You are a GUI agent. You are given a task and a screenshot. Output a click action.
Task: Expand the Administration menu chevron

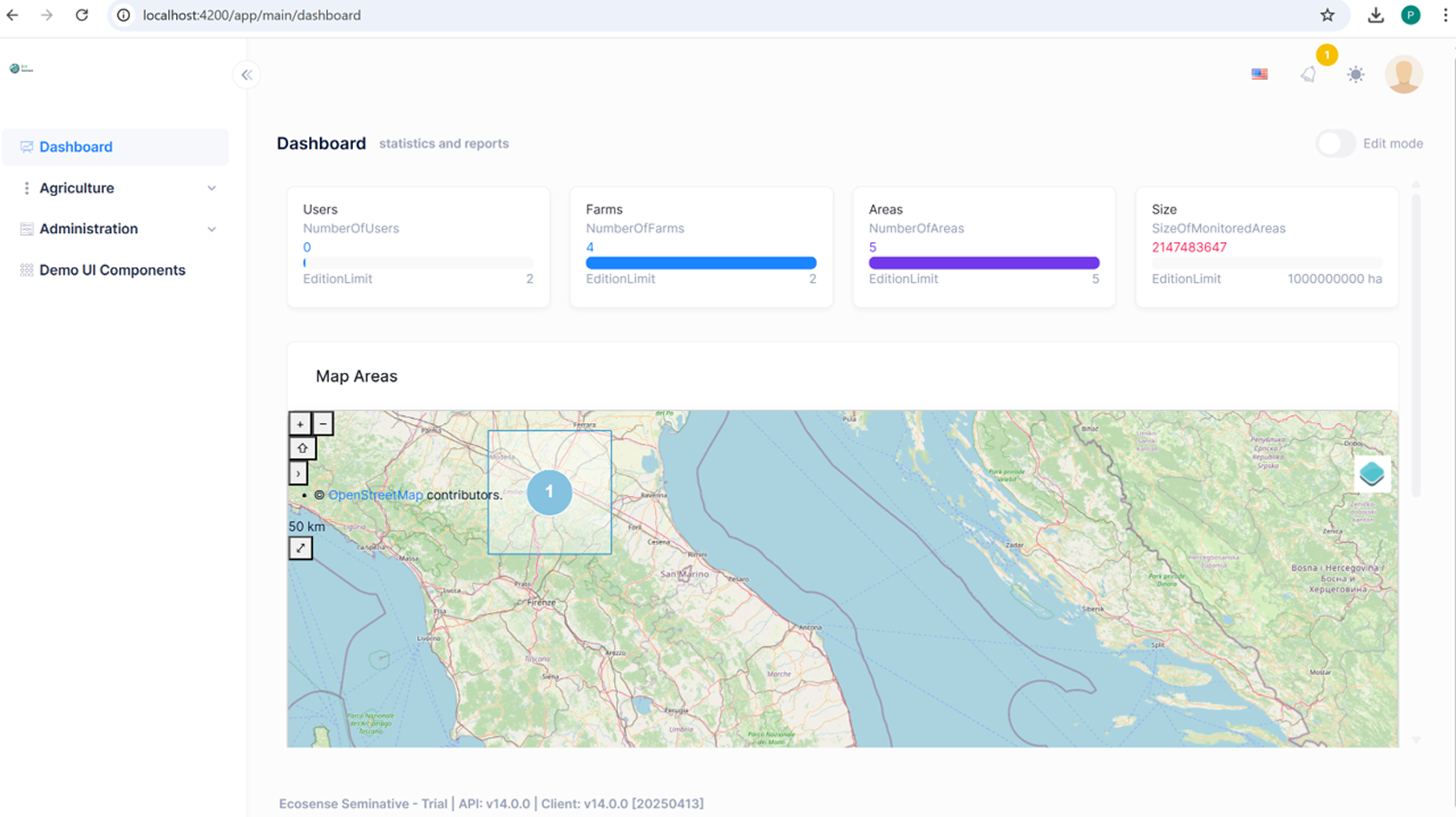(212, 229)
